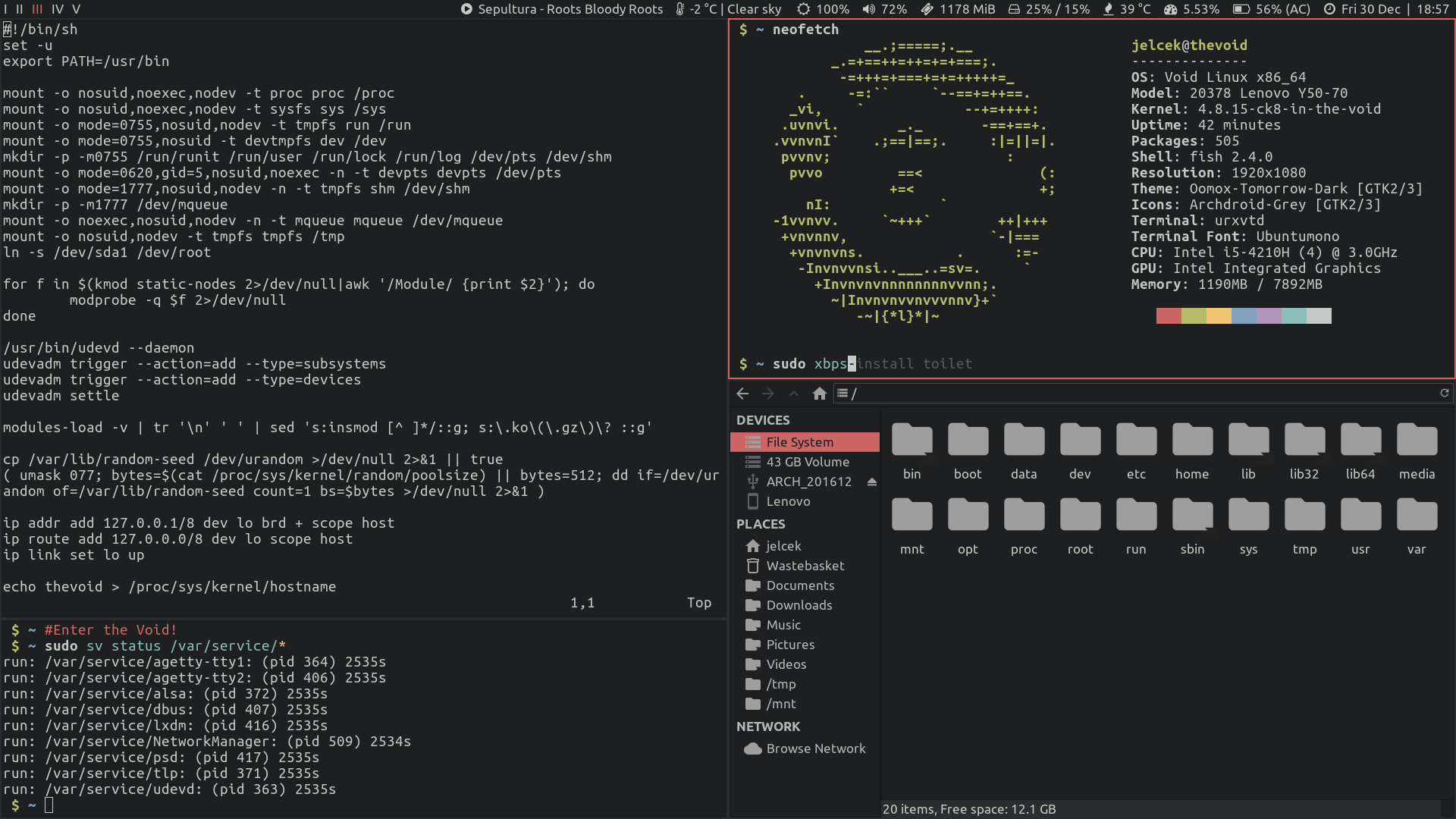The image size is (1456, 819).
Task: Eject the ARCH_201612 drive
Action: tap(872, 482)
